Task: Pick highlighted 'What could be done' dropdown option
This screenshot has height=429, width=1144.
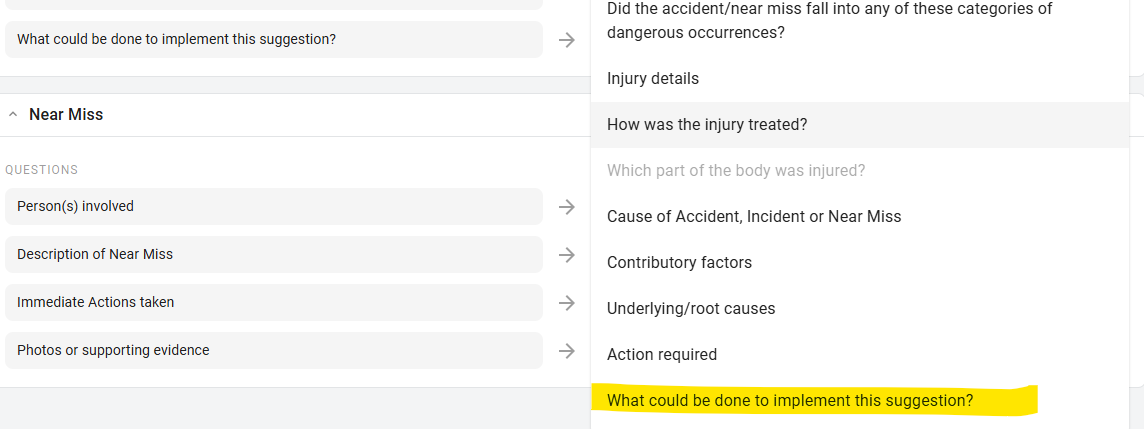Action: click(x=790, y=401)
